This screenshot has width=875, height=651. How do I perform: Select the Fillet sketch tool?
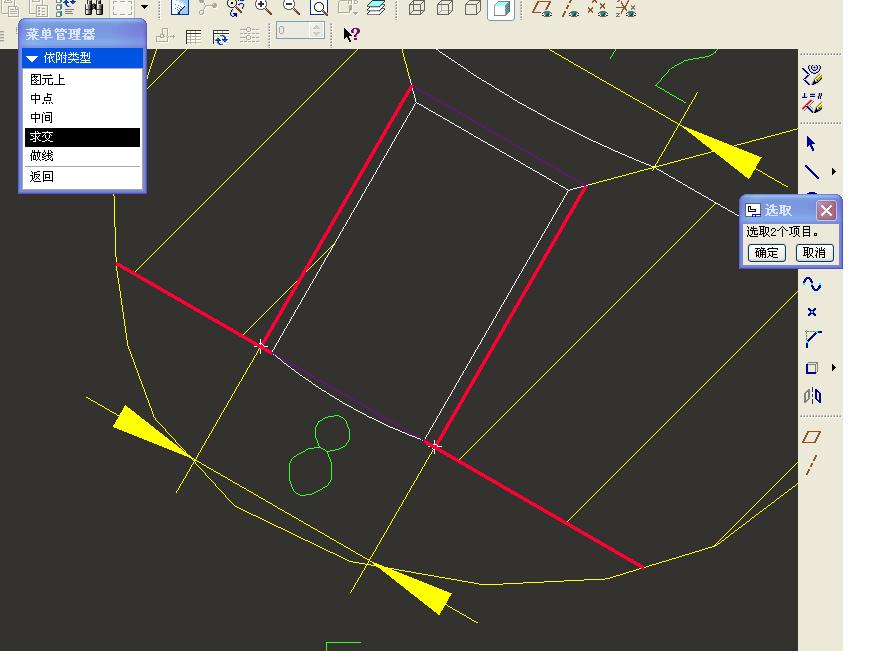pyautogui.click(x=812, y=339)
